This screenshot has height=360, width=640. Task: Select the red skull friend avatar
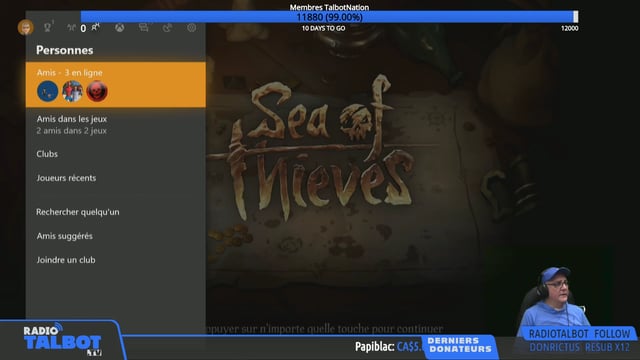coord(97,91)
